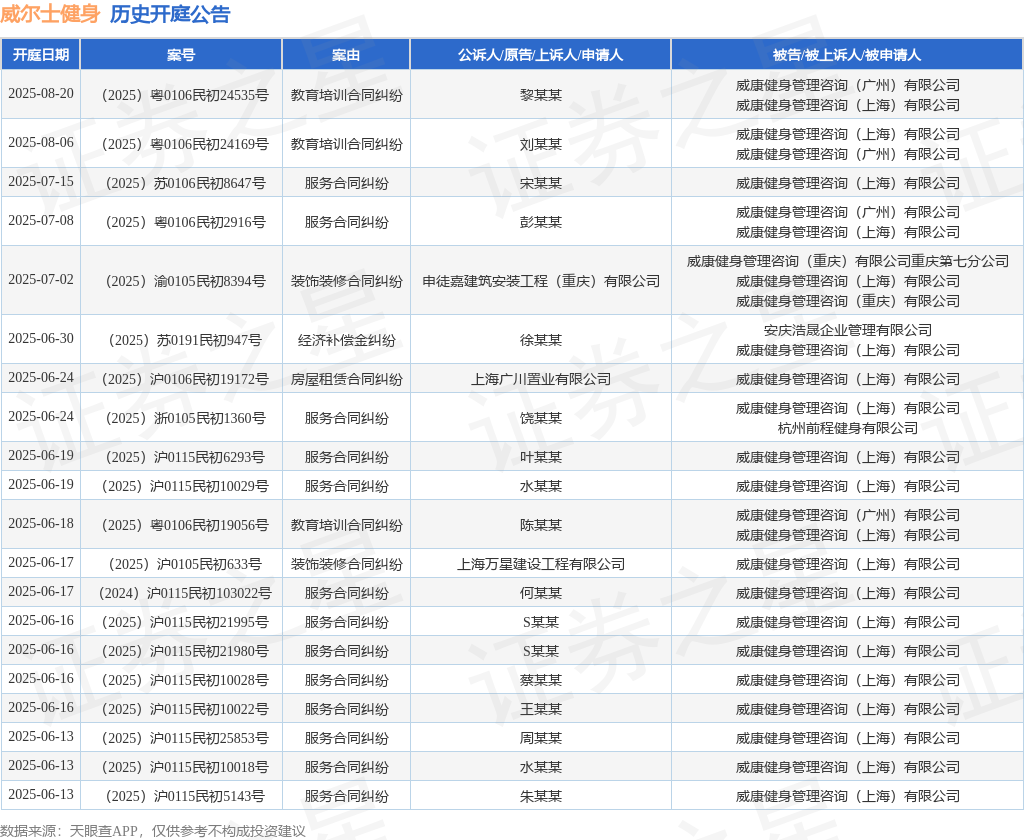Click case number 苏0191民初947号
Screen dimensions: 1024x840
[x=185, y=340]
